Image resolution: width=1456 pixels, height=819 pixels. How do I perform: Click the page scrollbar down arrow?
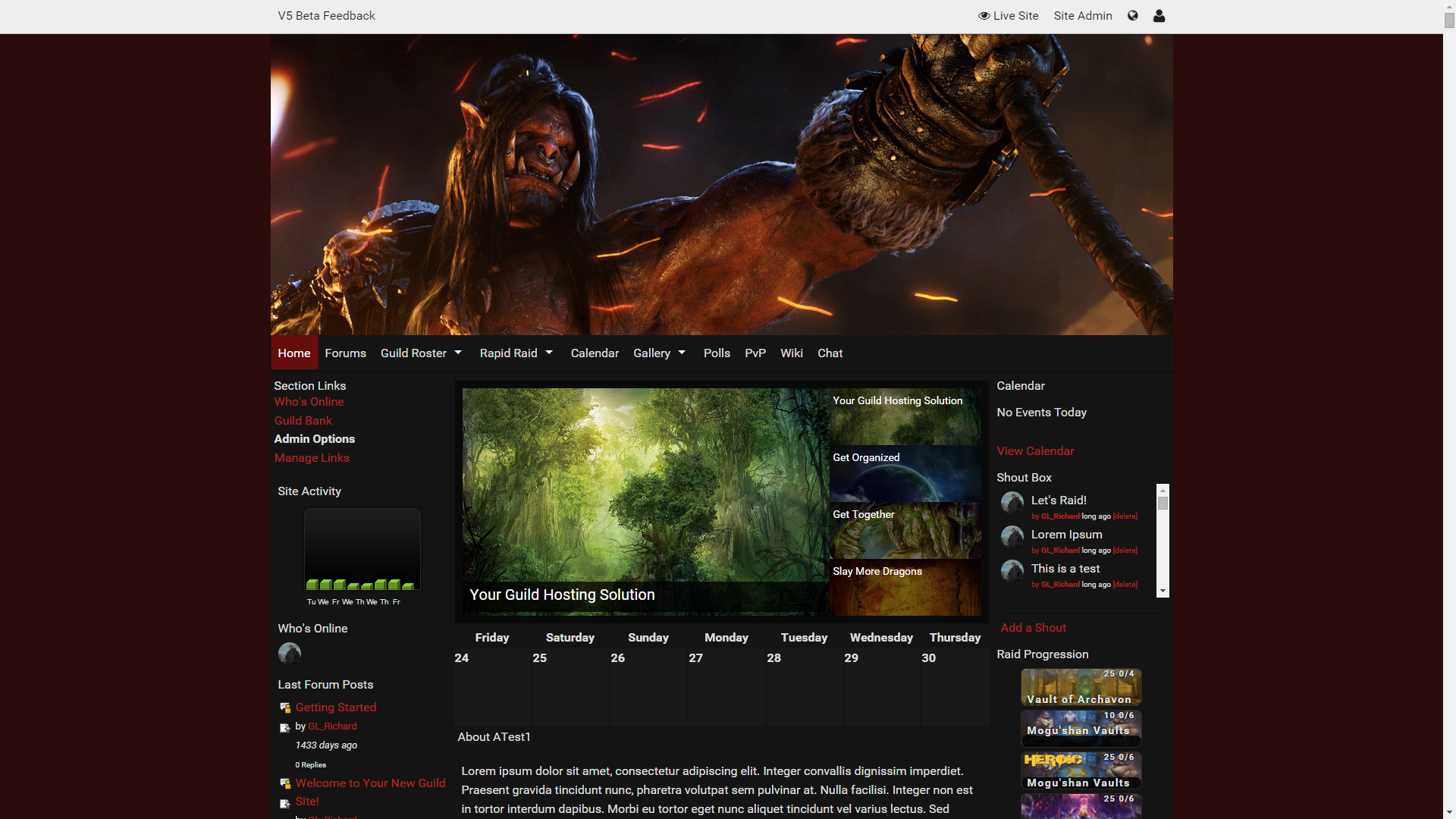tap(1449, 812)
